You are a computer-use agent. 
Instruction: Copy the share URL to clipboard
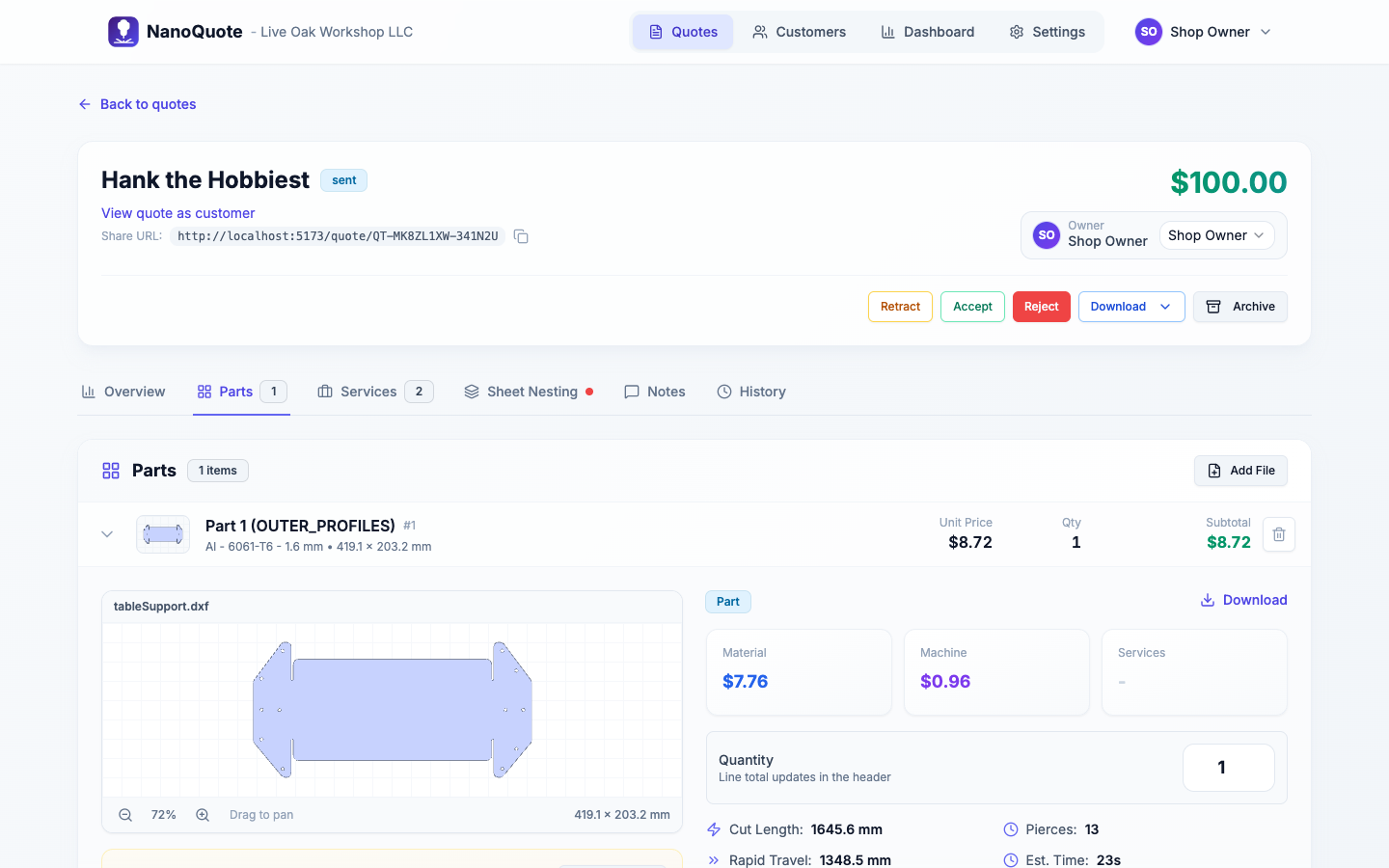[521, 236]
